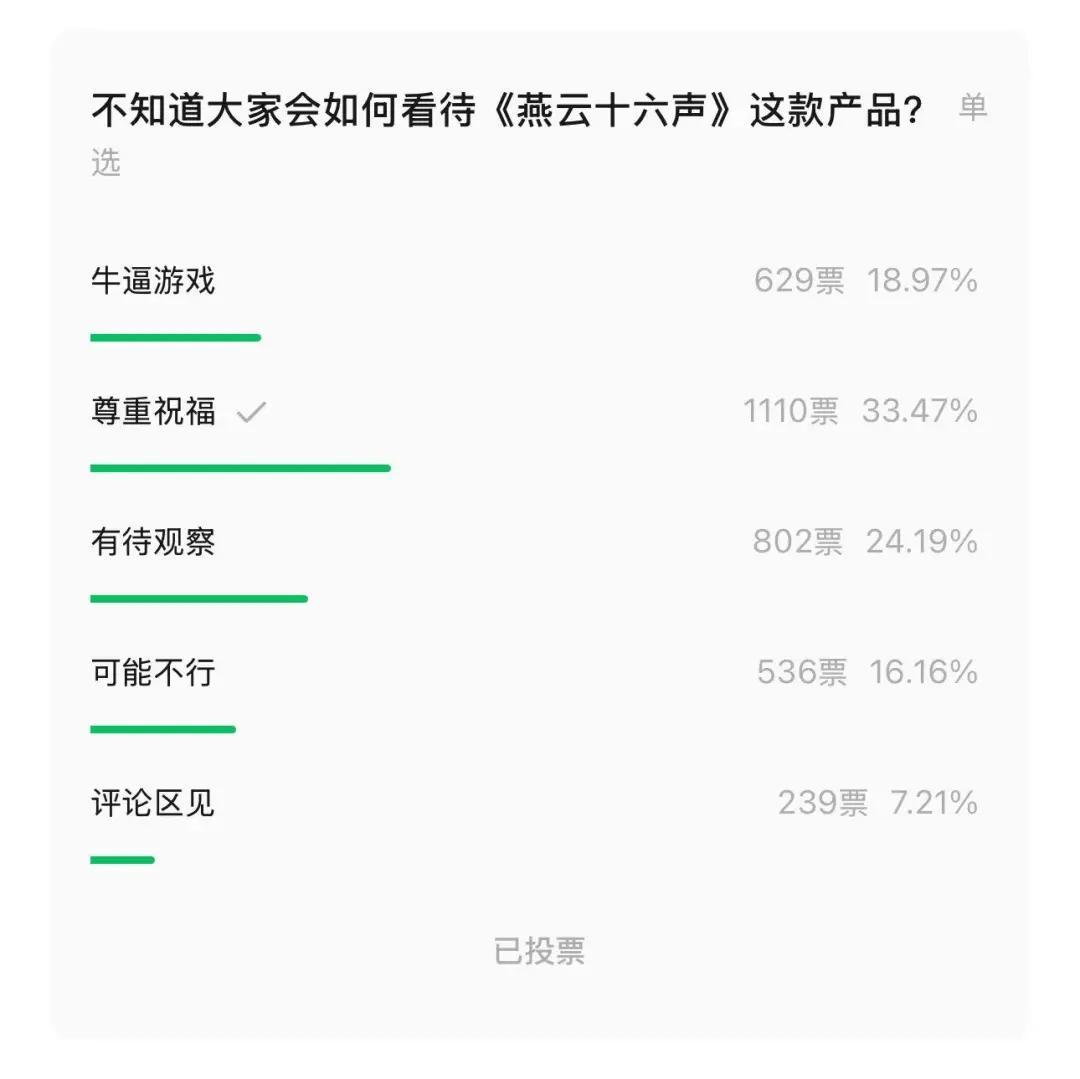
Task: Click the progress bar under 有待观察
Action: 199,599
